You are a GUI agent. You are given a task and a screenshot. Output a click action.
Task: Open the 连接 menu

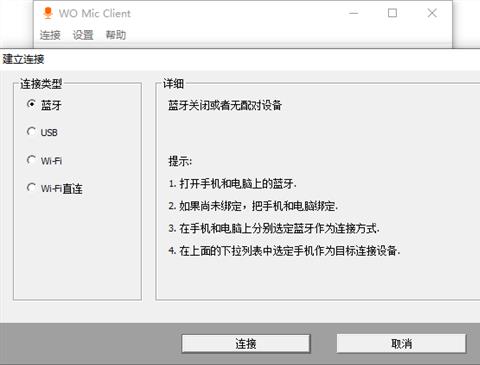pyautogui.click(x=50, y=35)
